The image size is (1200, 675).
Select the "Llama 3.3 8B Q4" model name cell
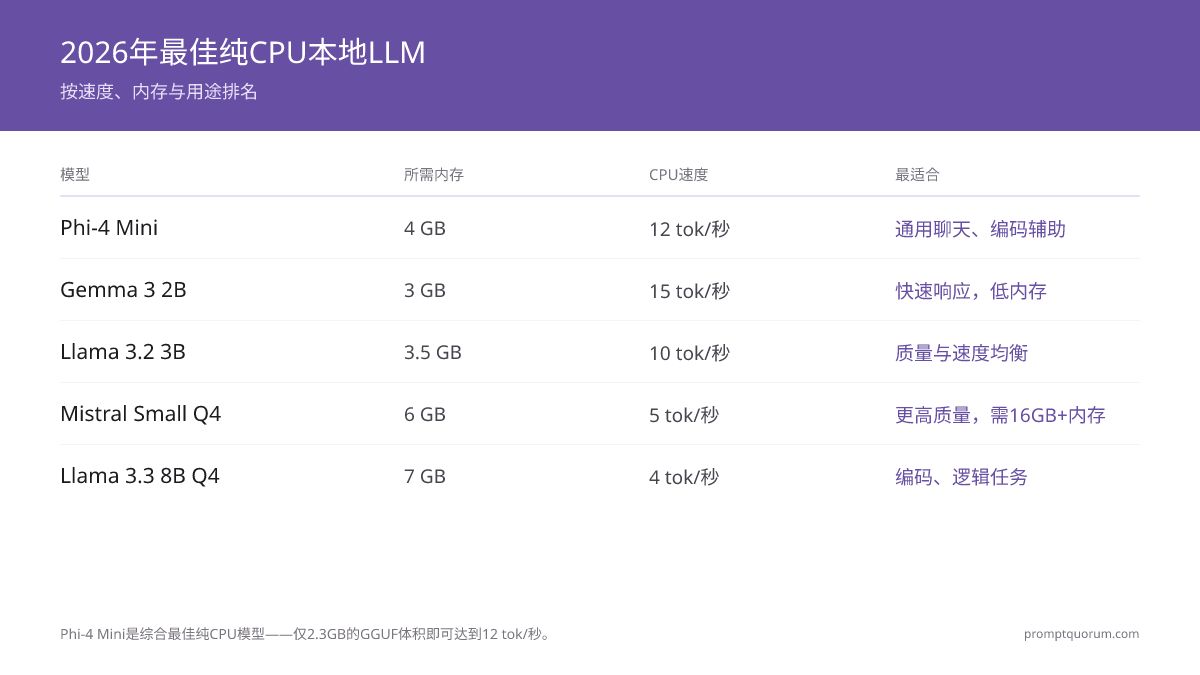140,476
